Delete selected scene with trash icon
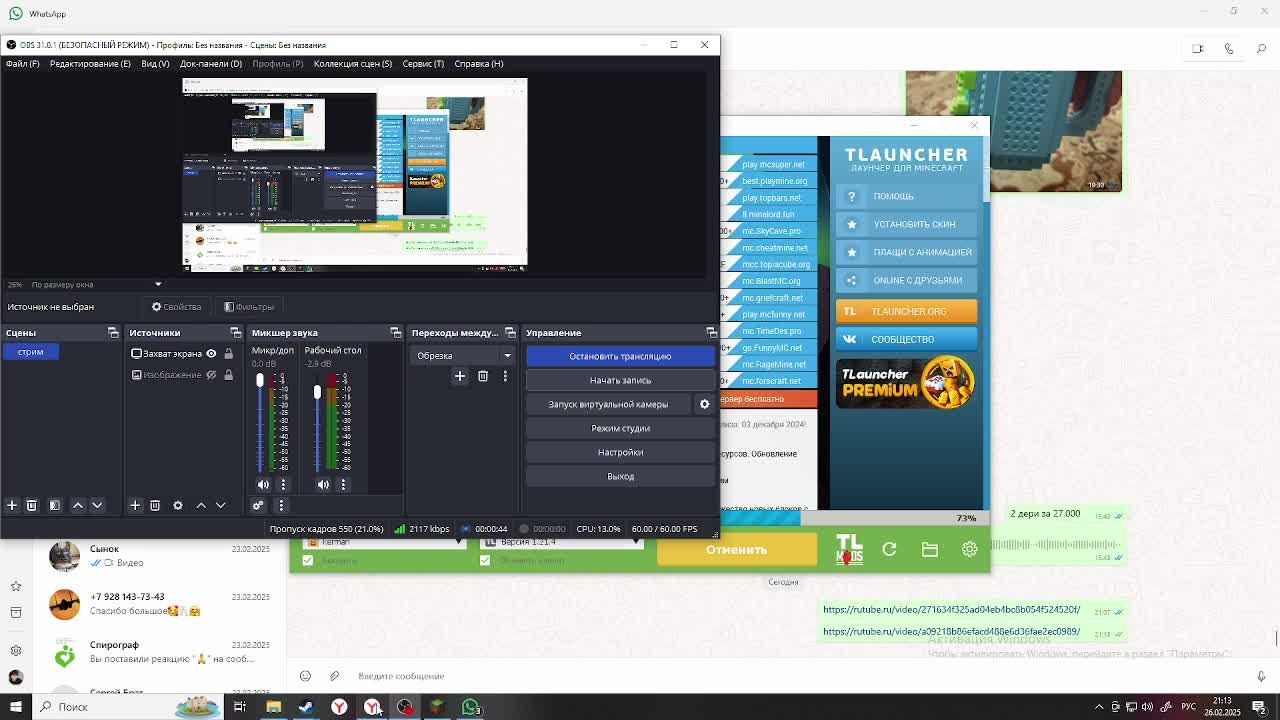Screen dimensions: 1280x720 31,505
